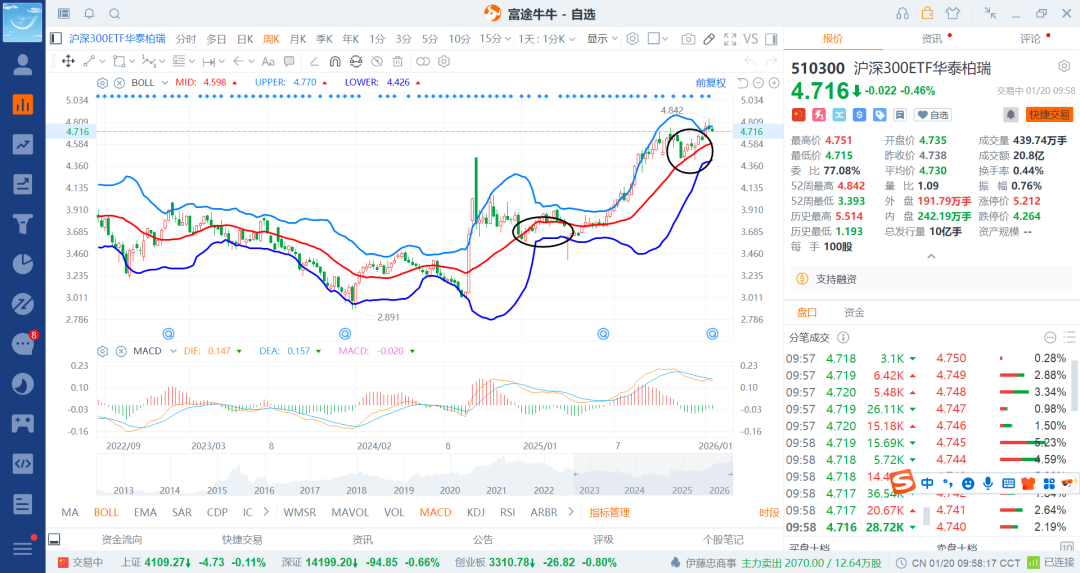This screenshot has width=1080, height=573.
Task: Switch to 评论 comments tab
Action: [1030, 39]
